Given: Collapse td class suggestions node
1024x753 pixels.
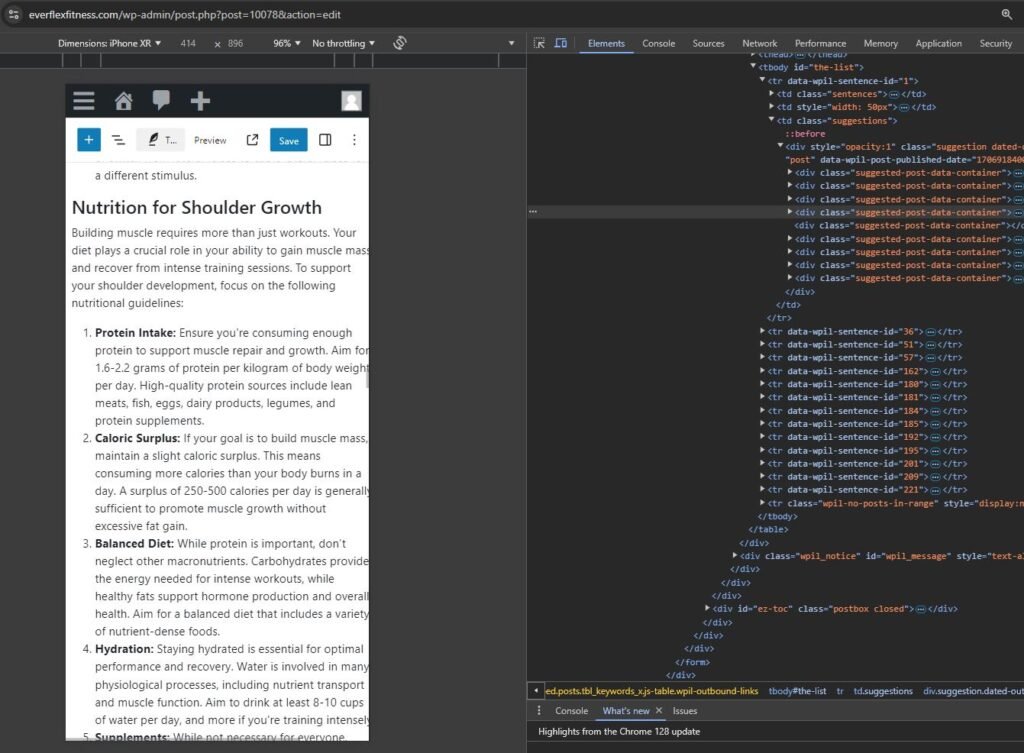Looking at the screenshot, I should (x=771, y=120).
